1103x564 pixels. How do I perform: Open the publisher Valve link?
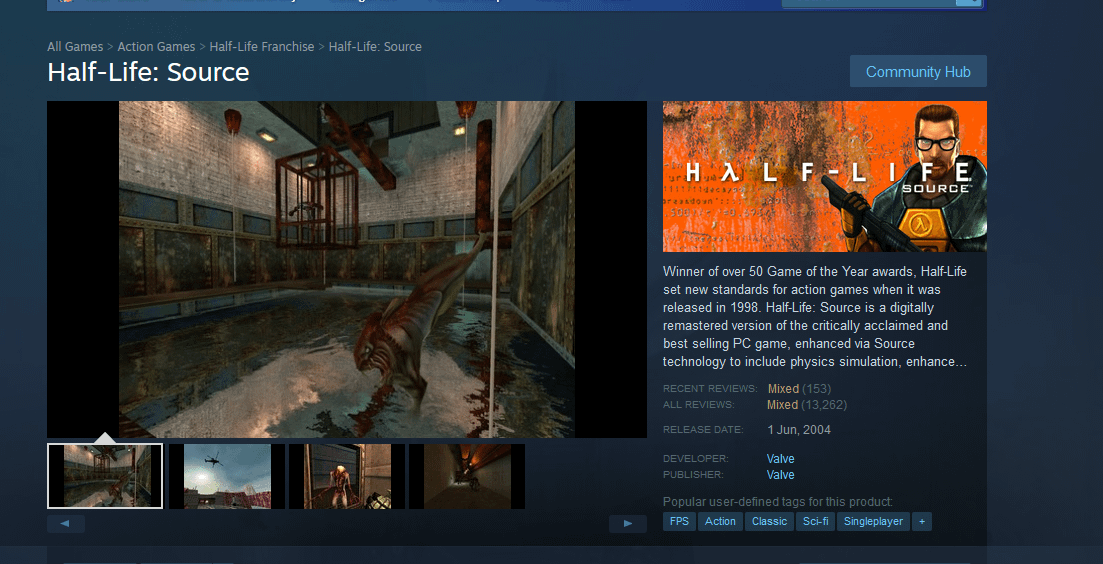click(780, 475)
